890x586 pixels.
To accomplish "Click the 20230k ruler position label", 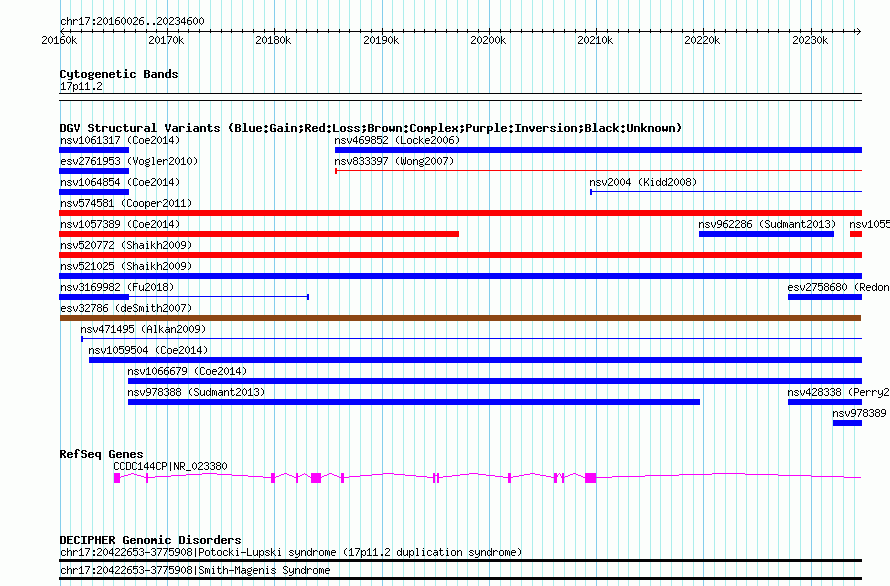I will (810, 40).
